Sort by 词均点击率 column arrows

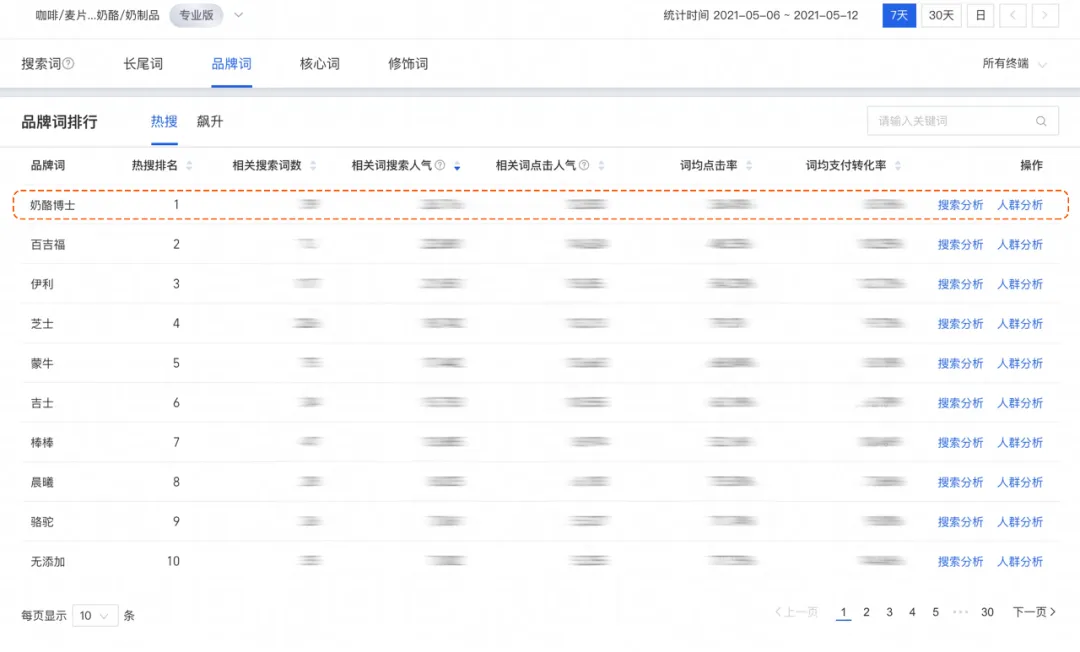749,165
